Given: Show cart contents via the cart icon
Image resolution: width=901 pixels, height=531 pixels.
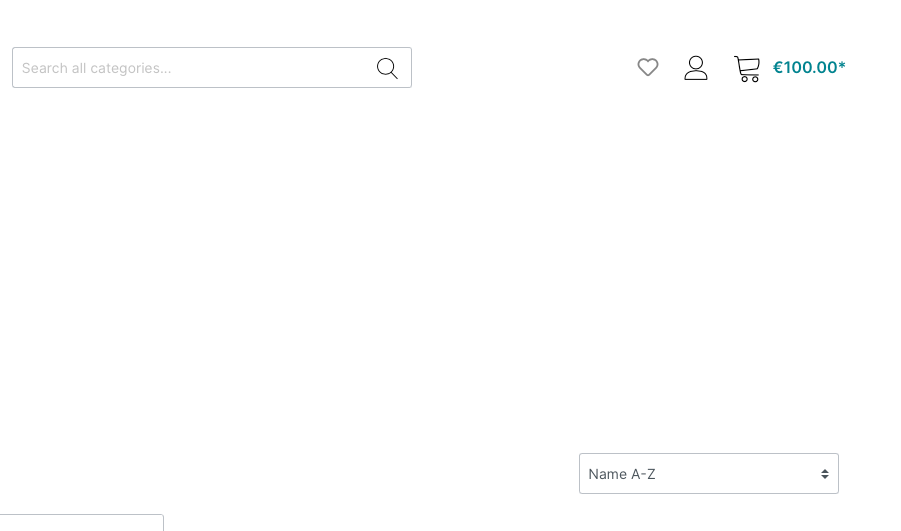Looking at the screenshot, I should pyautogui.click(x=747, y=68).
